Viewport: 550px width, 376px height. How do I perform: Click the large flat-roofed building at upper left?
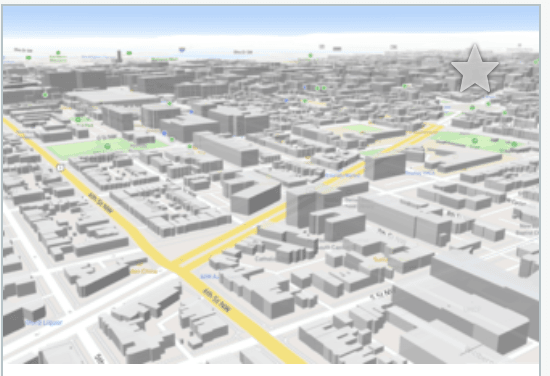click(112, 96)
